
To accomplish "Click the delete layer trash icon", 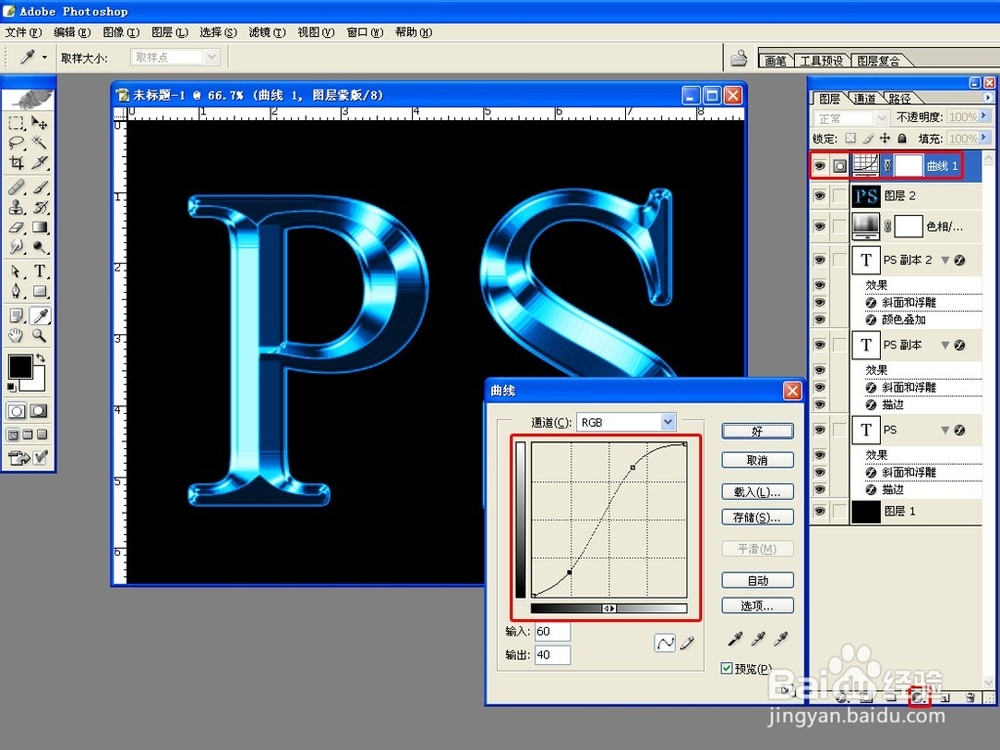I will (970, 697).
